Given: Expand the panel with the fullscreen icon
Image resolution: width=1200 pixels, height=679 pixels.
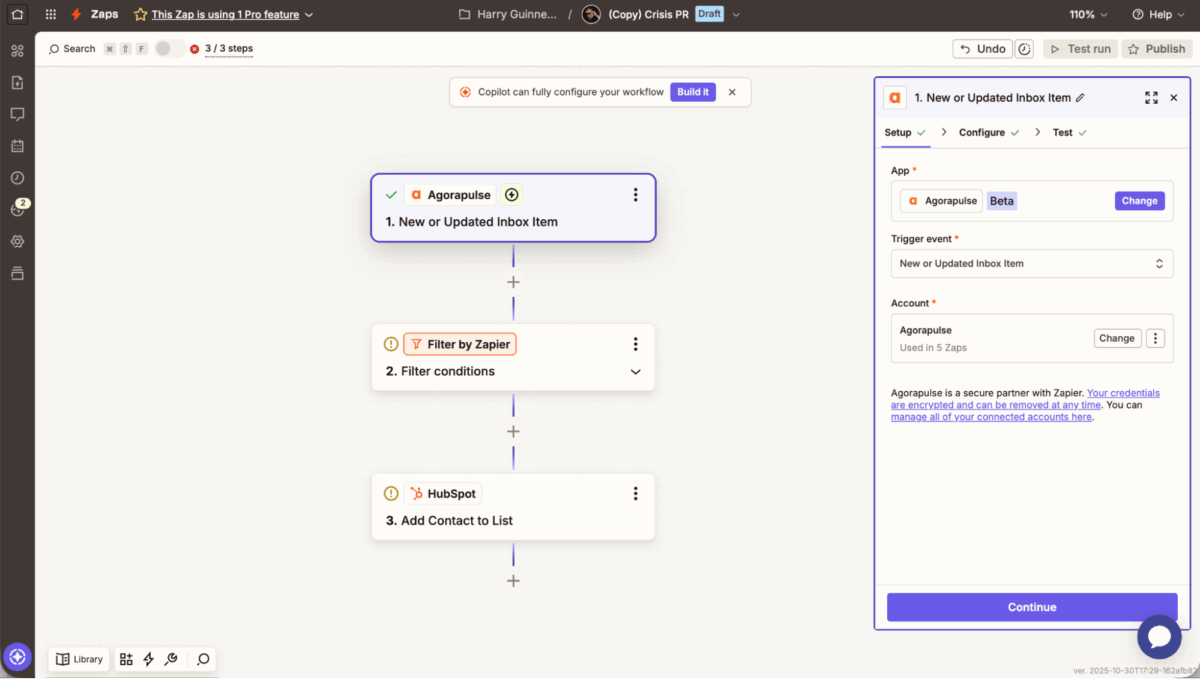Looking at the screenshot, I should pyautogui.click(x=1151, y=98).
